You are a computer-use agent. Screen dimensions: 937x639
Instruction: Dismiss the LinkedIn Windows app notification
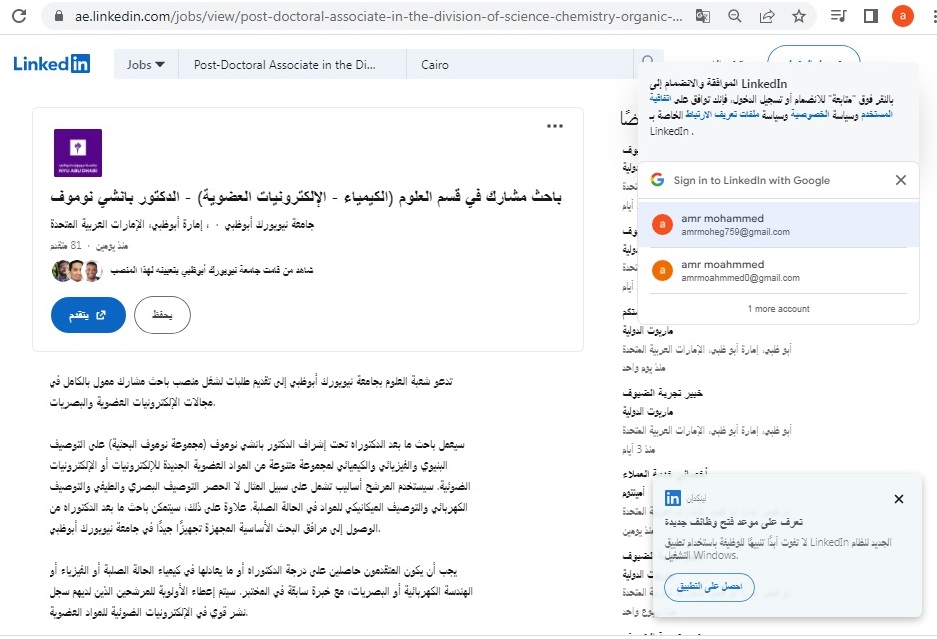click(898, 499)
